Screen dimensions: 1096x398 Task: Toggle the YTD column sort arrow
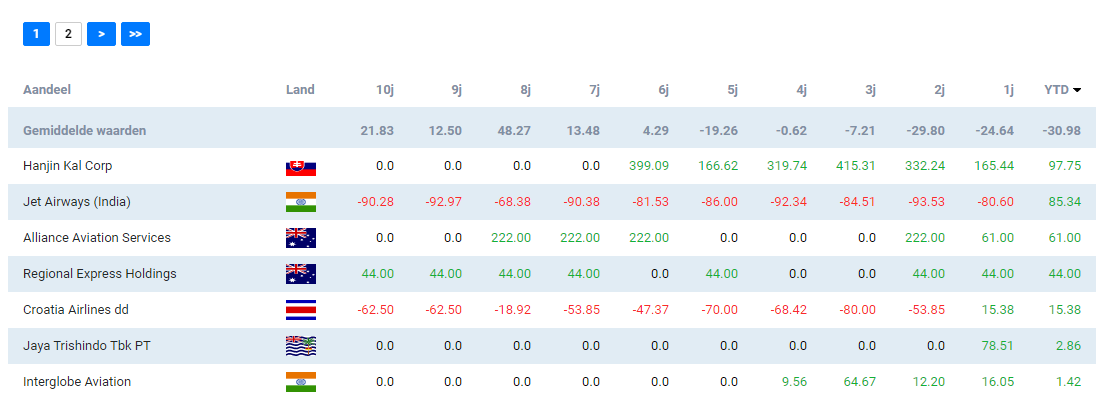(1076, 90)
